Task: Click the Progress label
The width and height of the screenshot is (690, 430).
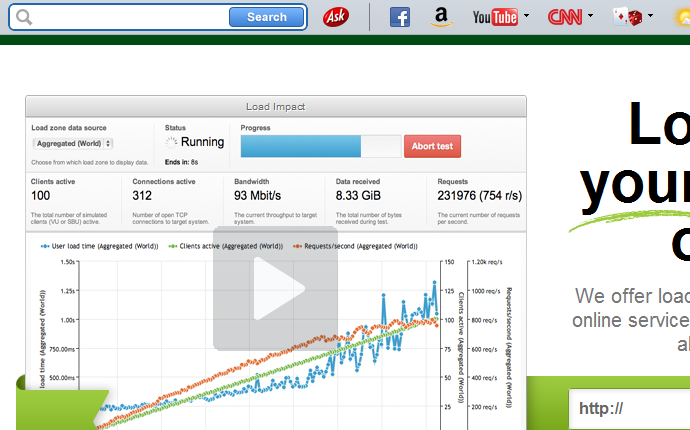Action: 255,128
